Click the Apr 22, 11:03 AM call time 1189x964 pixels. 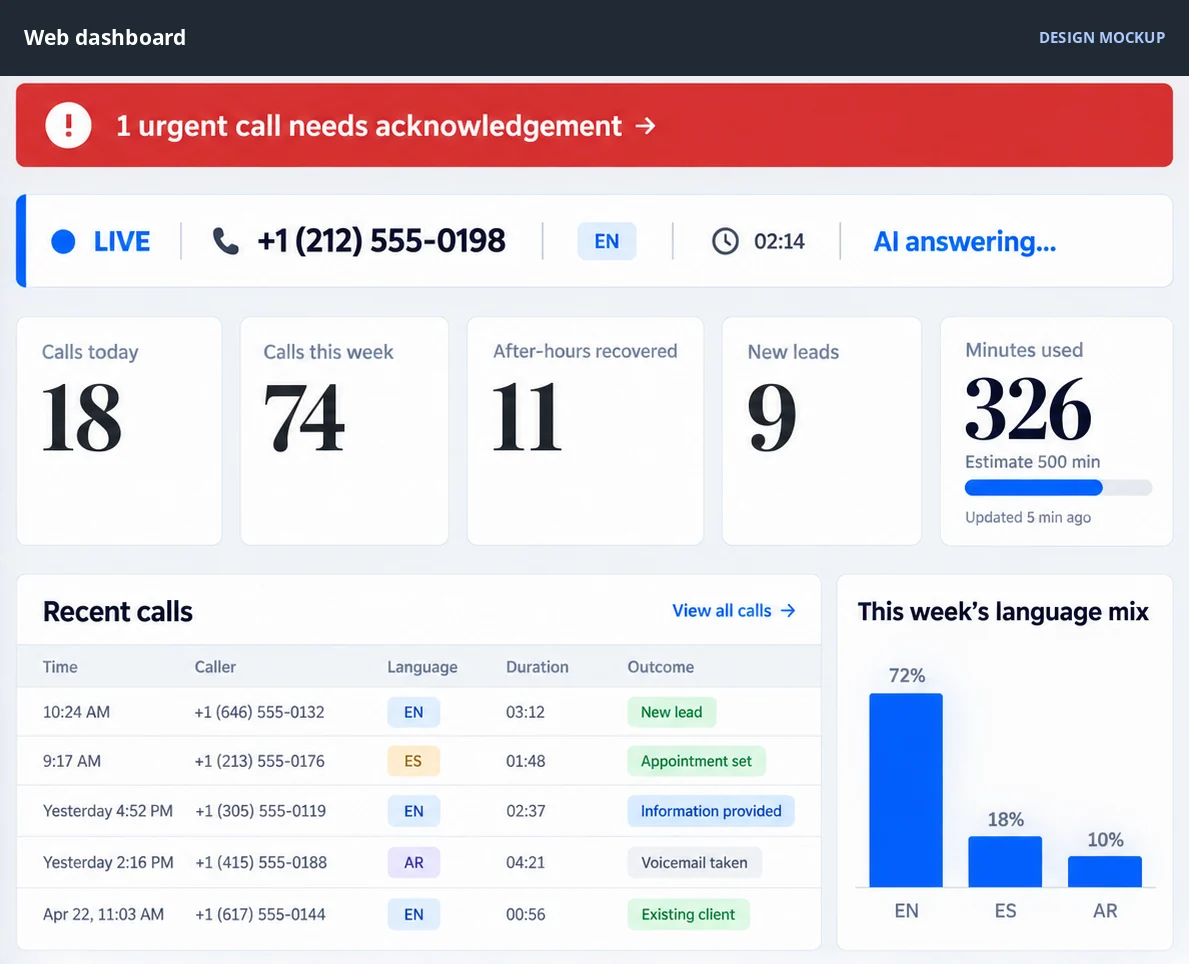[103, 914]
